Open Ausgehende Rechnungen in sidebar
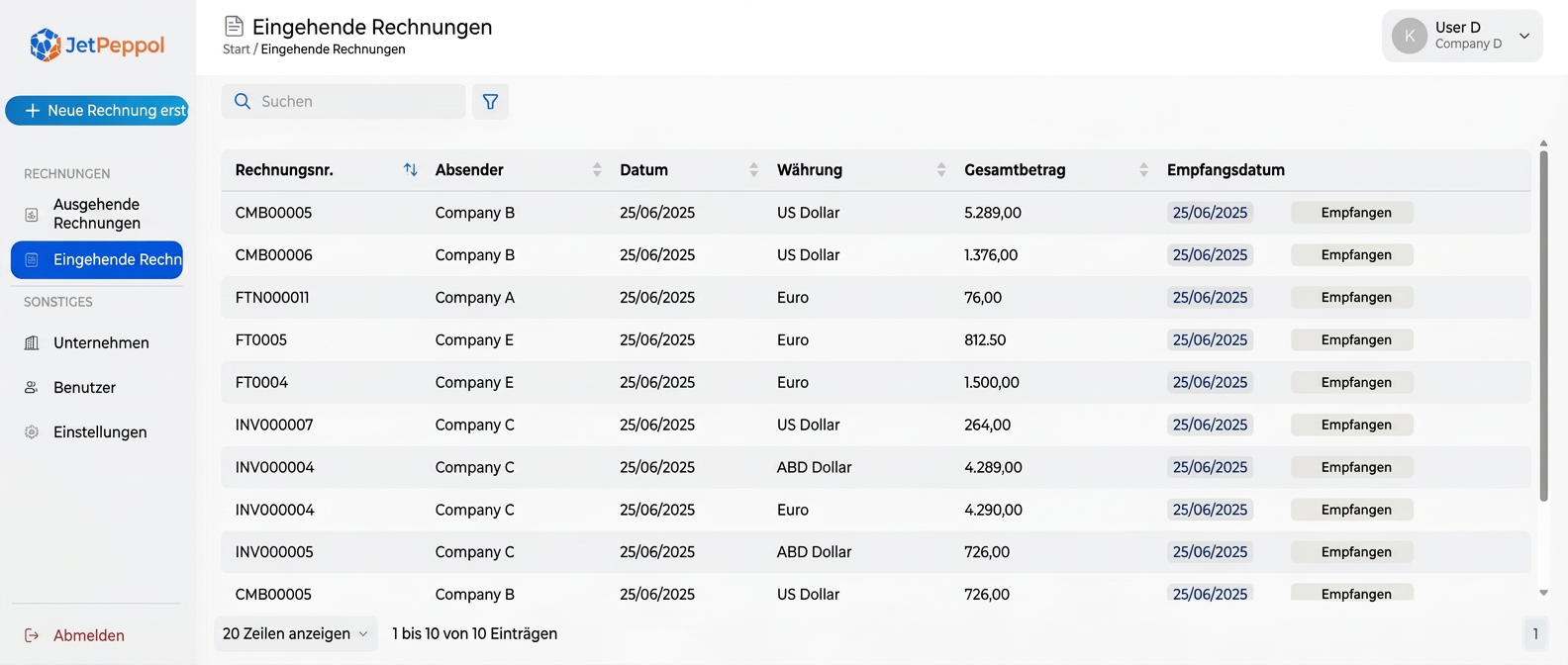The height and width of the screenshot is (665, 1568). click(96, 214)
